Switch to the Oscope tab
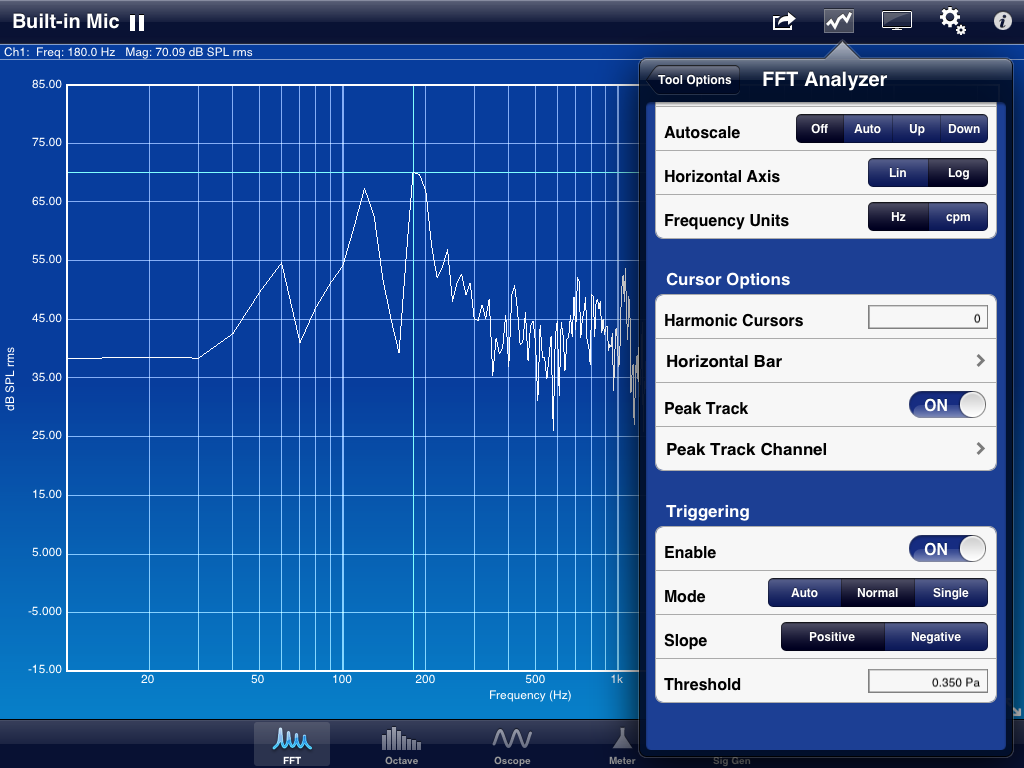 point(511,745)
